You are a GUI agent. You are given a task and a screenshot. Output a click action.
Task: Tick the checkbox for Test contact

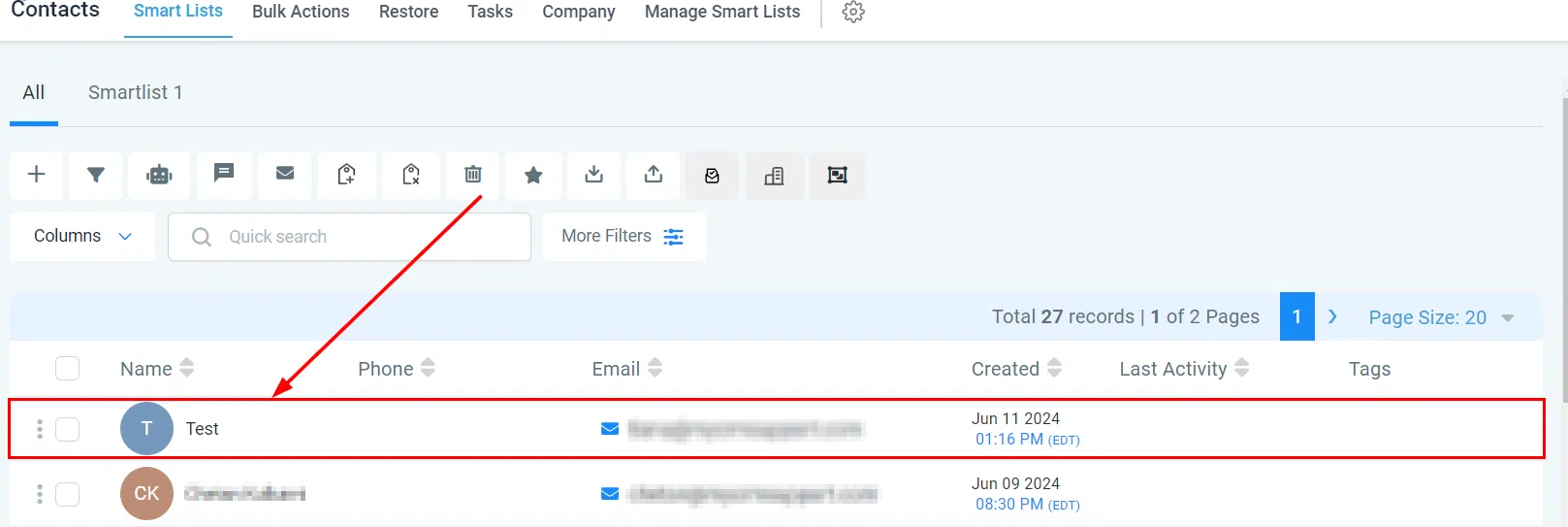67,429
